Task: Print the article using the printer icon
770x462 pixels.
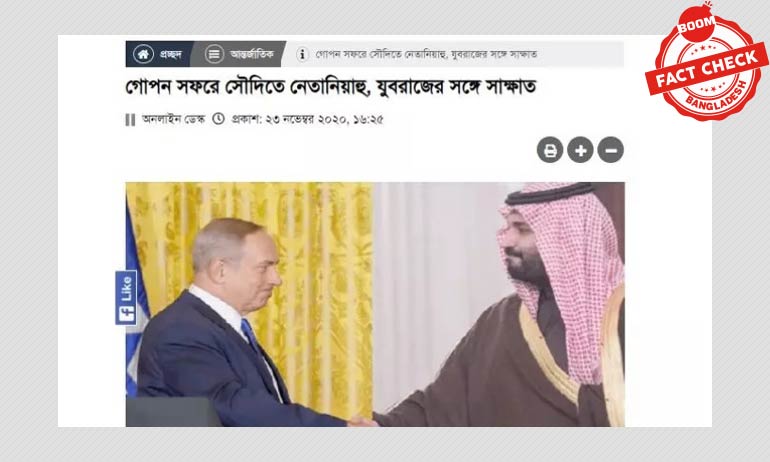Action: 550,150
